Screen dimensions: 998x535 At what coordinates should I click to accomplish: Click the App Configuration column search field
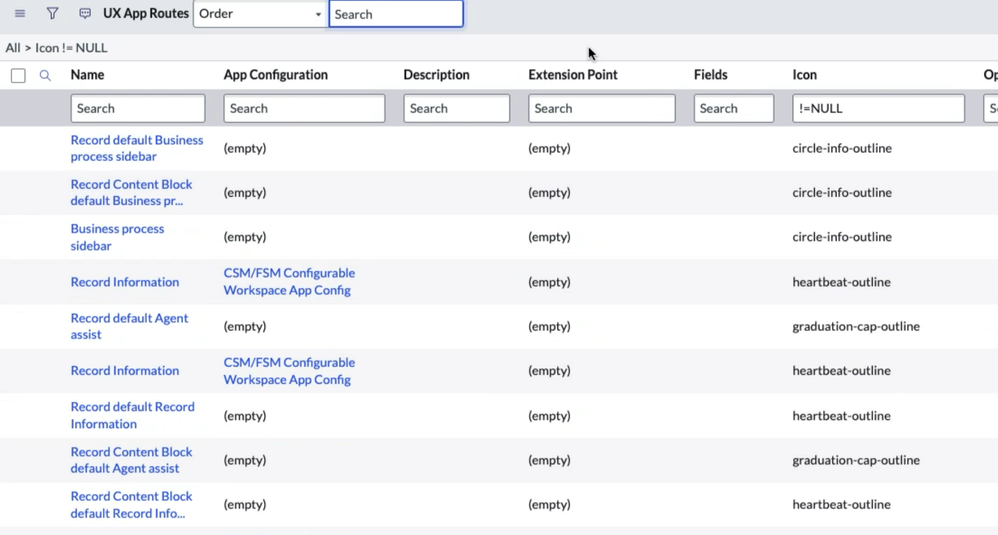tap(304, 108)
